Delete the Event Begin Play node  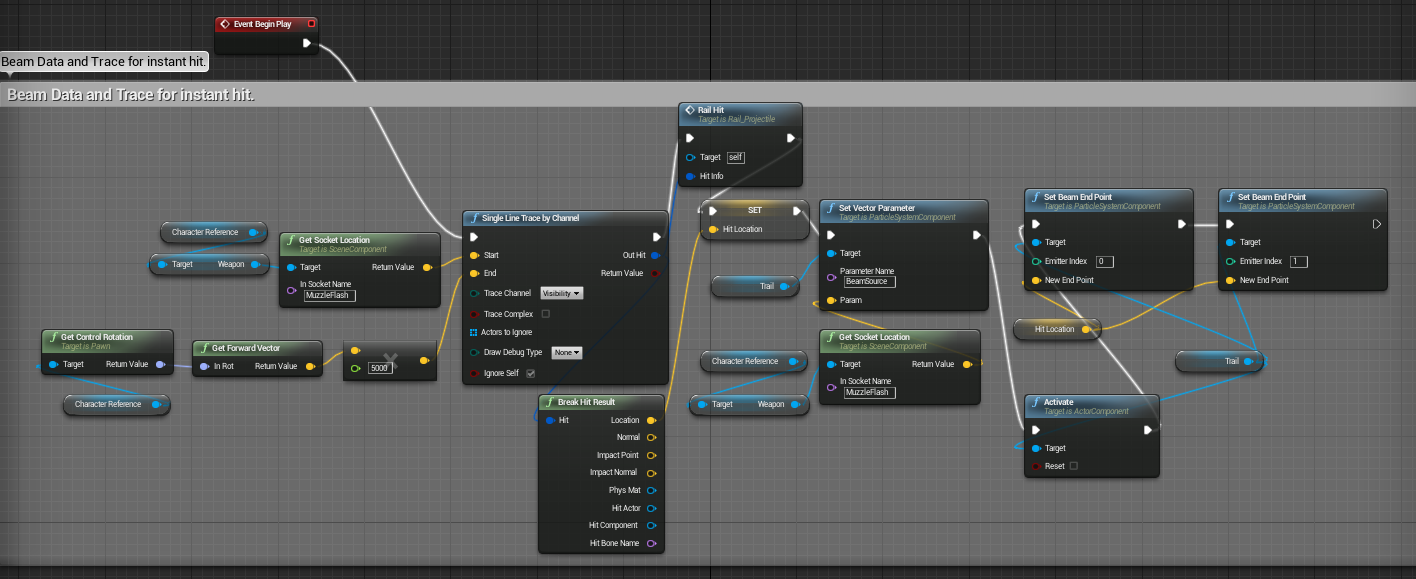click(x=310, y=23)
